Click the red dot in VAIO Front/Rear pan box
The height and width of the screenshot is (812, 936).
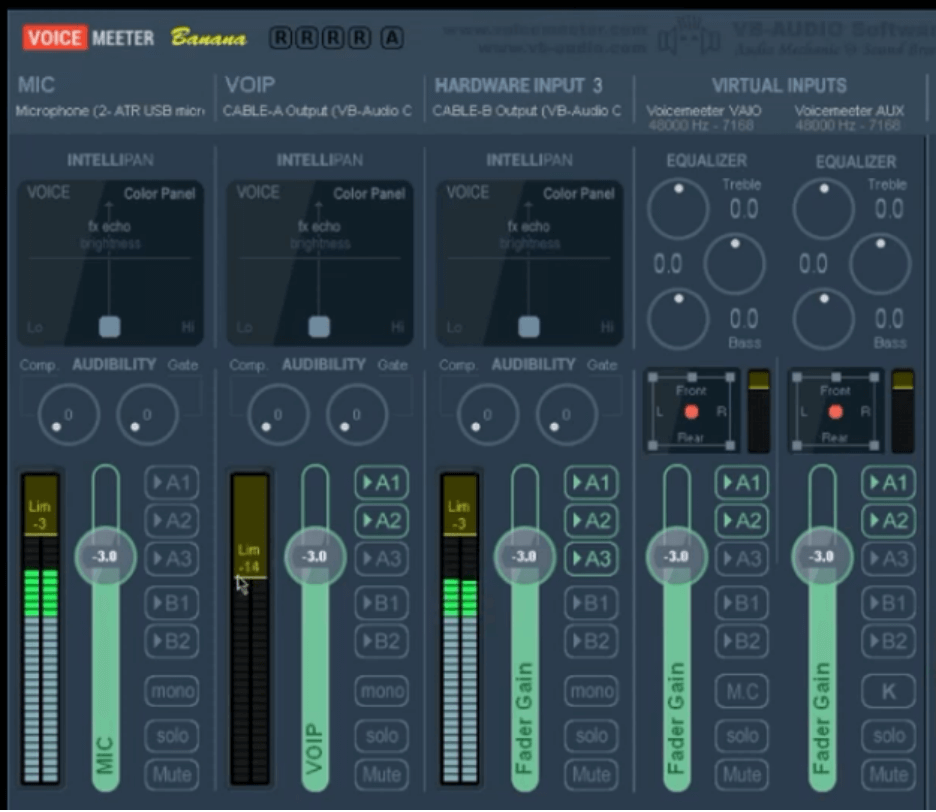click(x=691, y=411)
